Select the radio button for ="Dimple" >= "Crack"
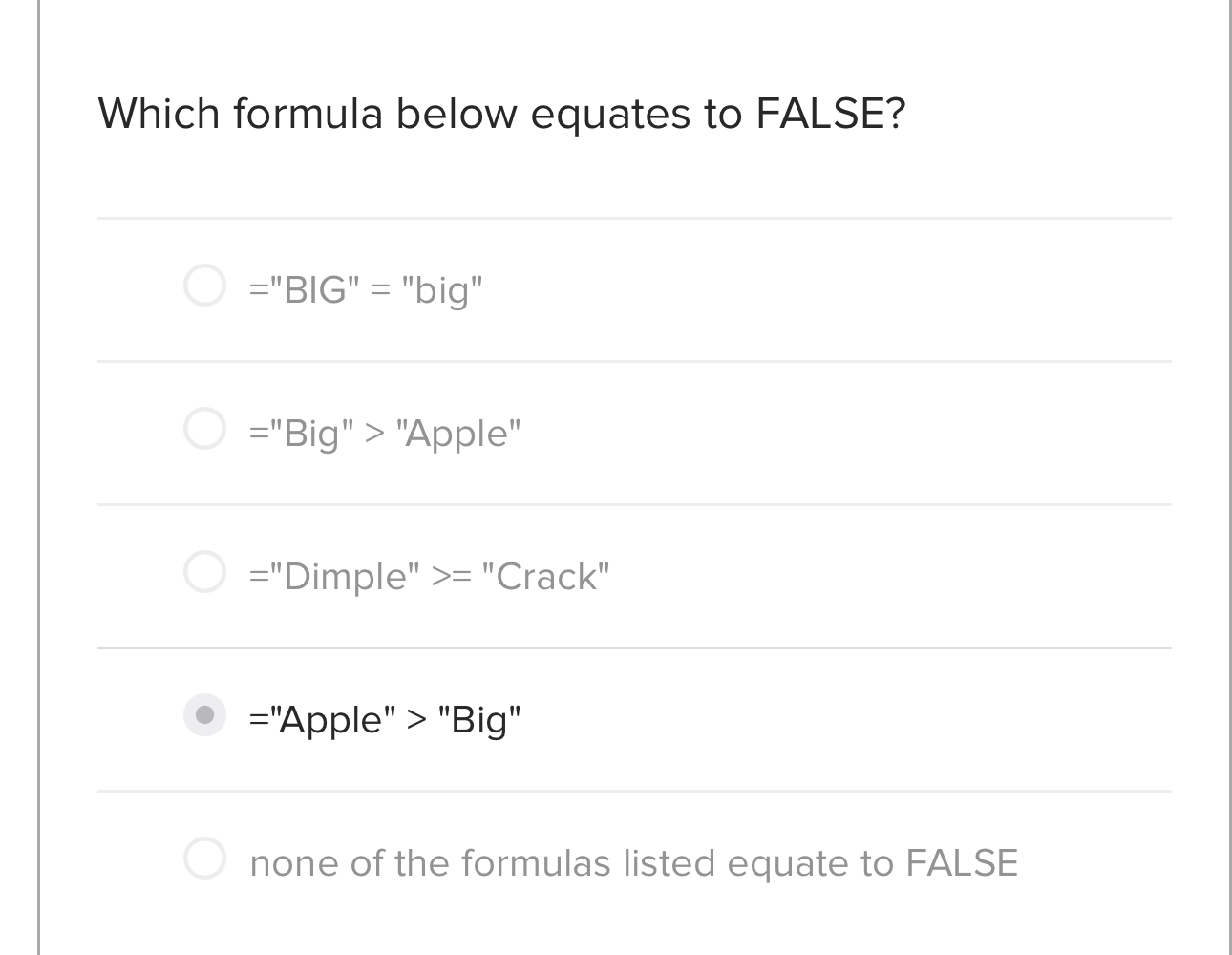Viewport: 1232px width, 955px height. (x=204, y=571)
